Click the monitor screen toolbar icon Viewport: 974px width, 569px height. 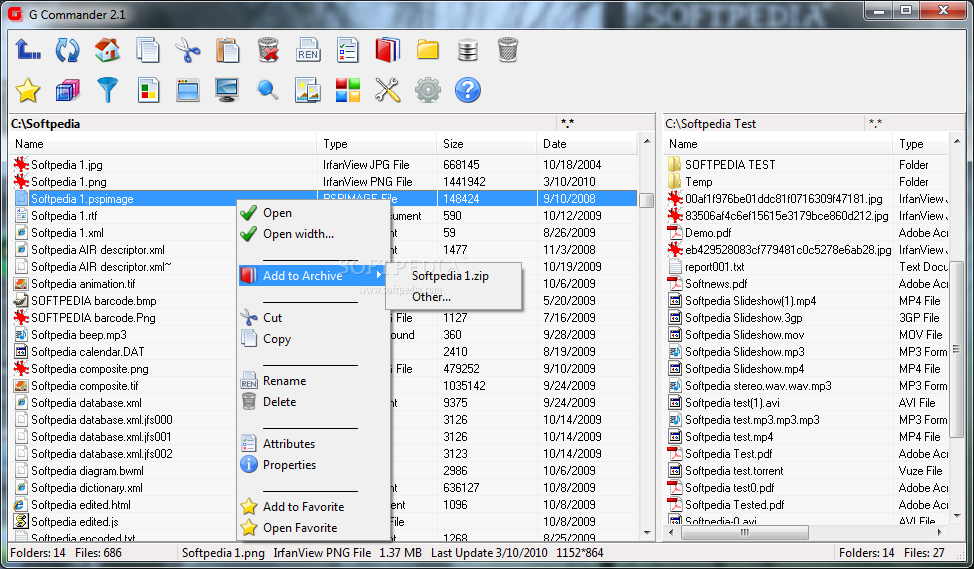click(227, 90)
